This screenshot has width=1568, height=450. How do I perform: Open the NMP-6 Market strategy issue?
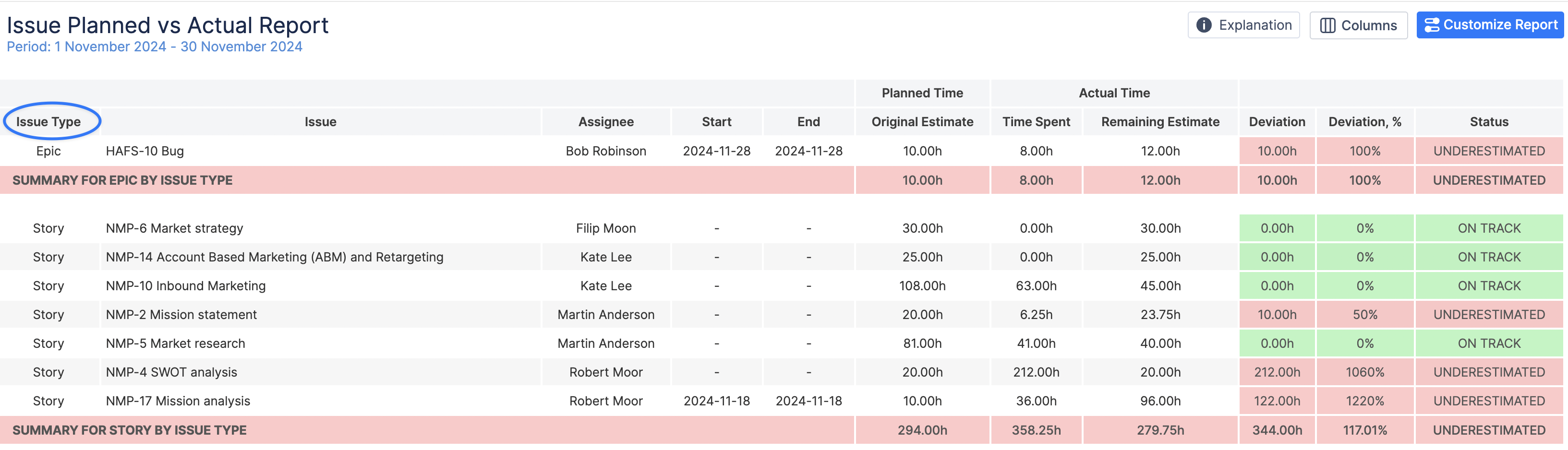pos(174,228)
